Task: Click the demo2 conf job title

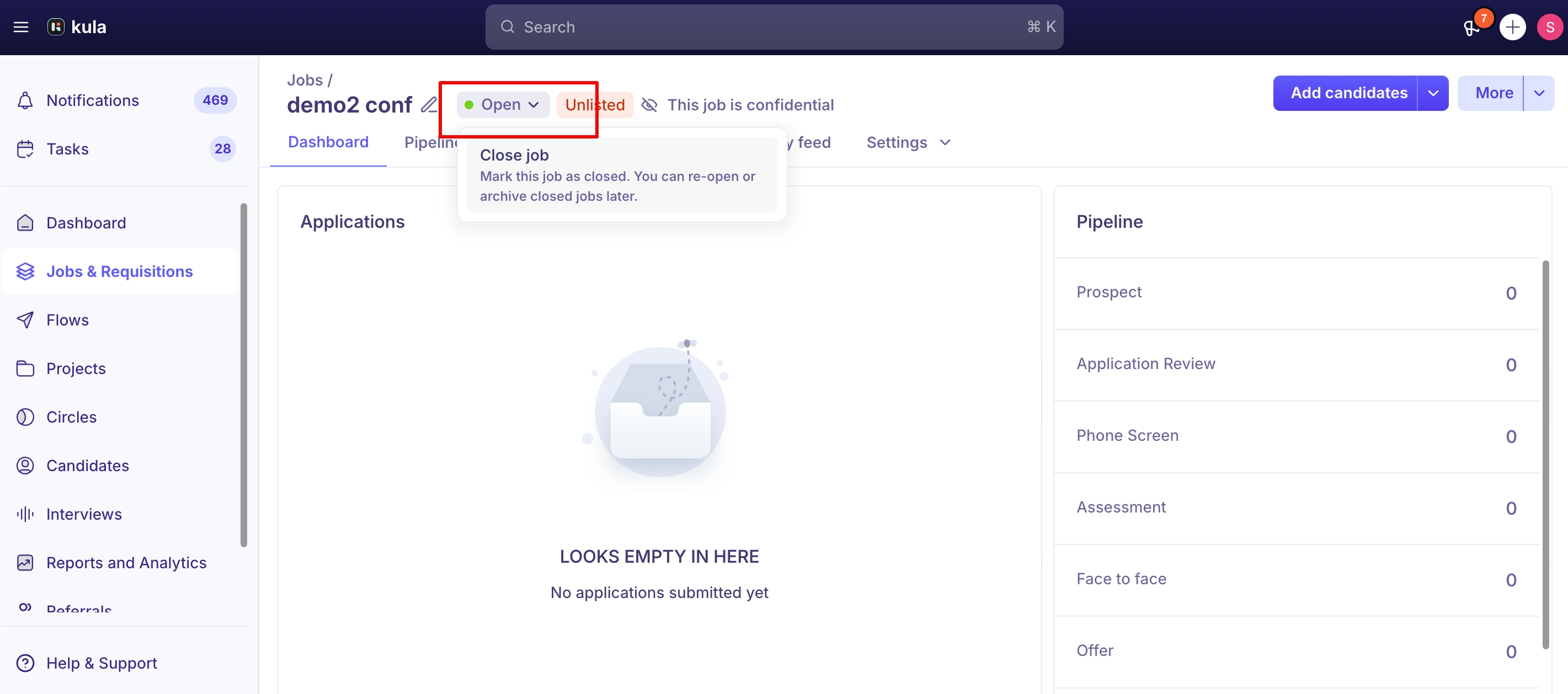Action: pyautogui.click(x=349, y=105)
